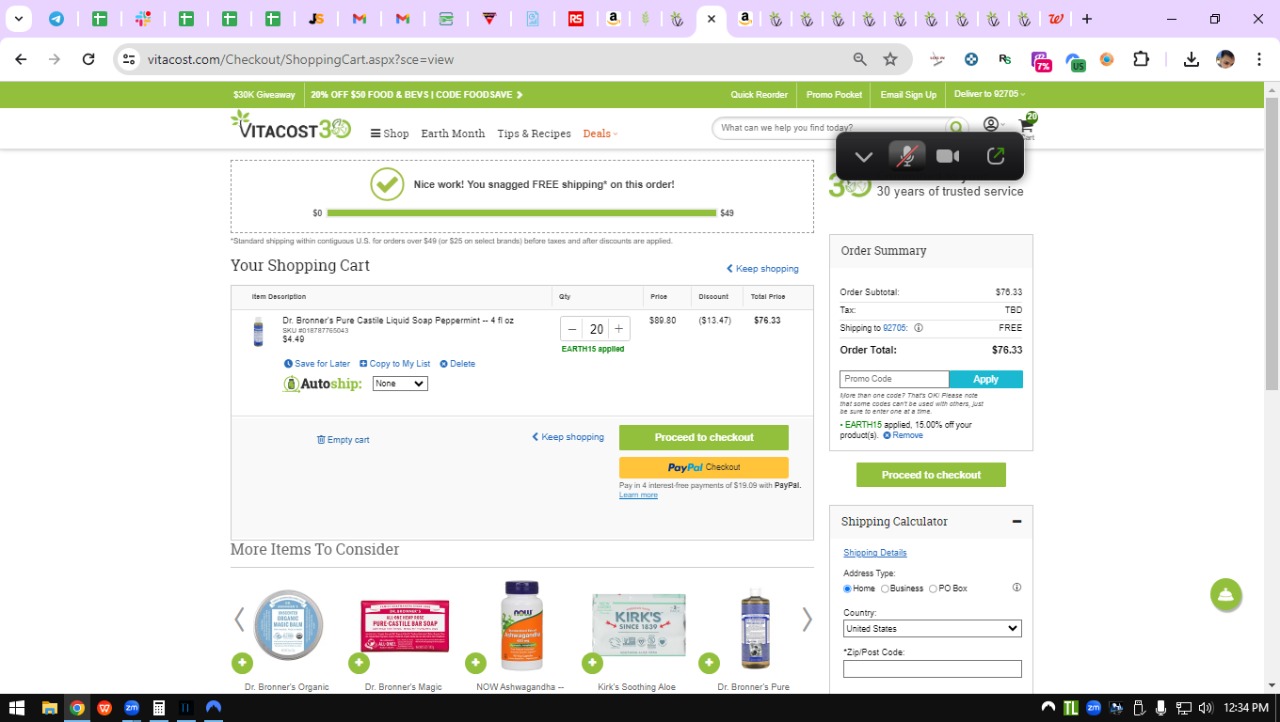Open Calculator from the taskbar
This screenshot has width=1280, height=722.
158,707
